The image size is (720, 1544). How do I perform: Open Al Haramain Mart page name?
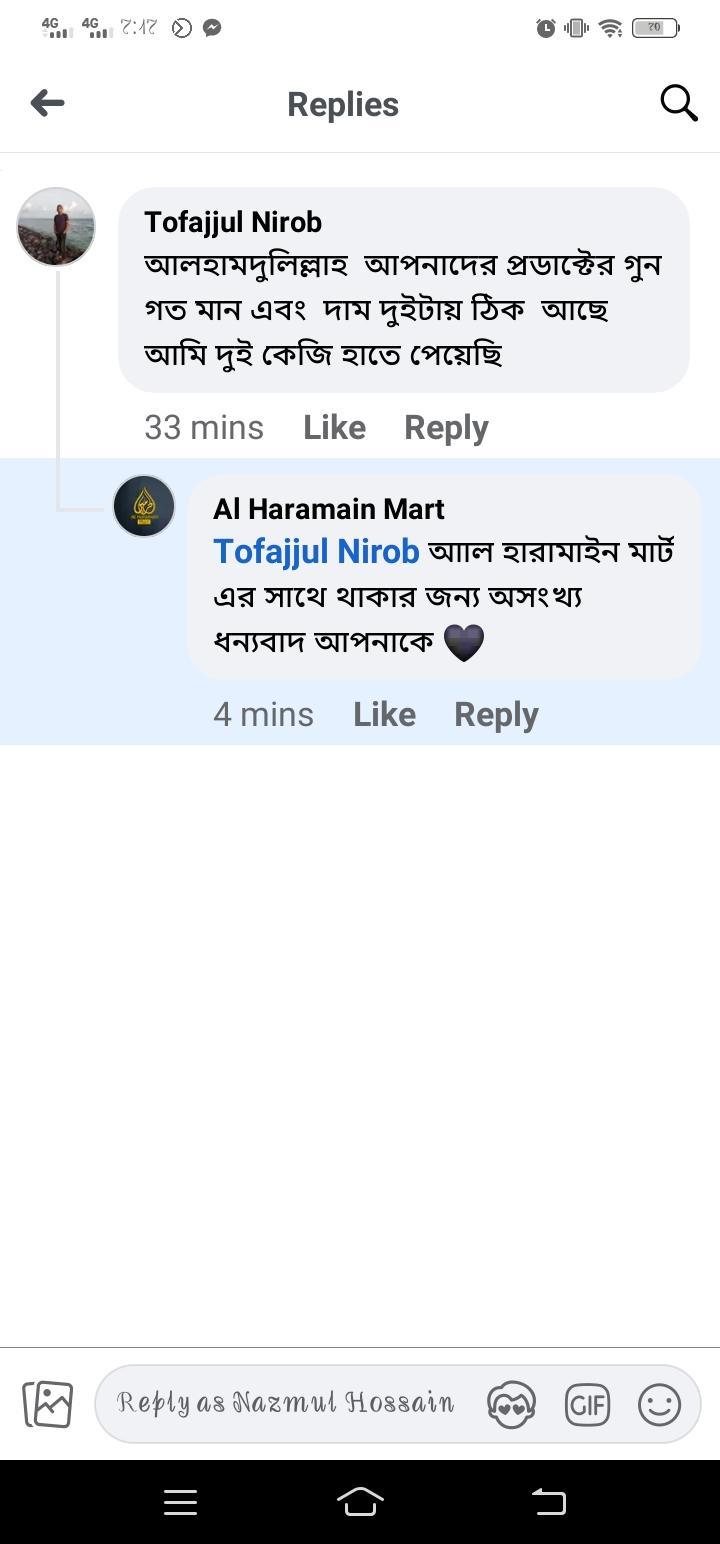tap(328, 509)
